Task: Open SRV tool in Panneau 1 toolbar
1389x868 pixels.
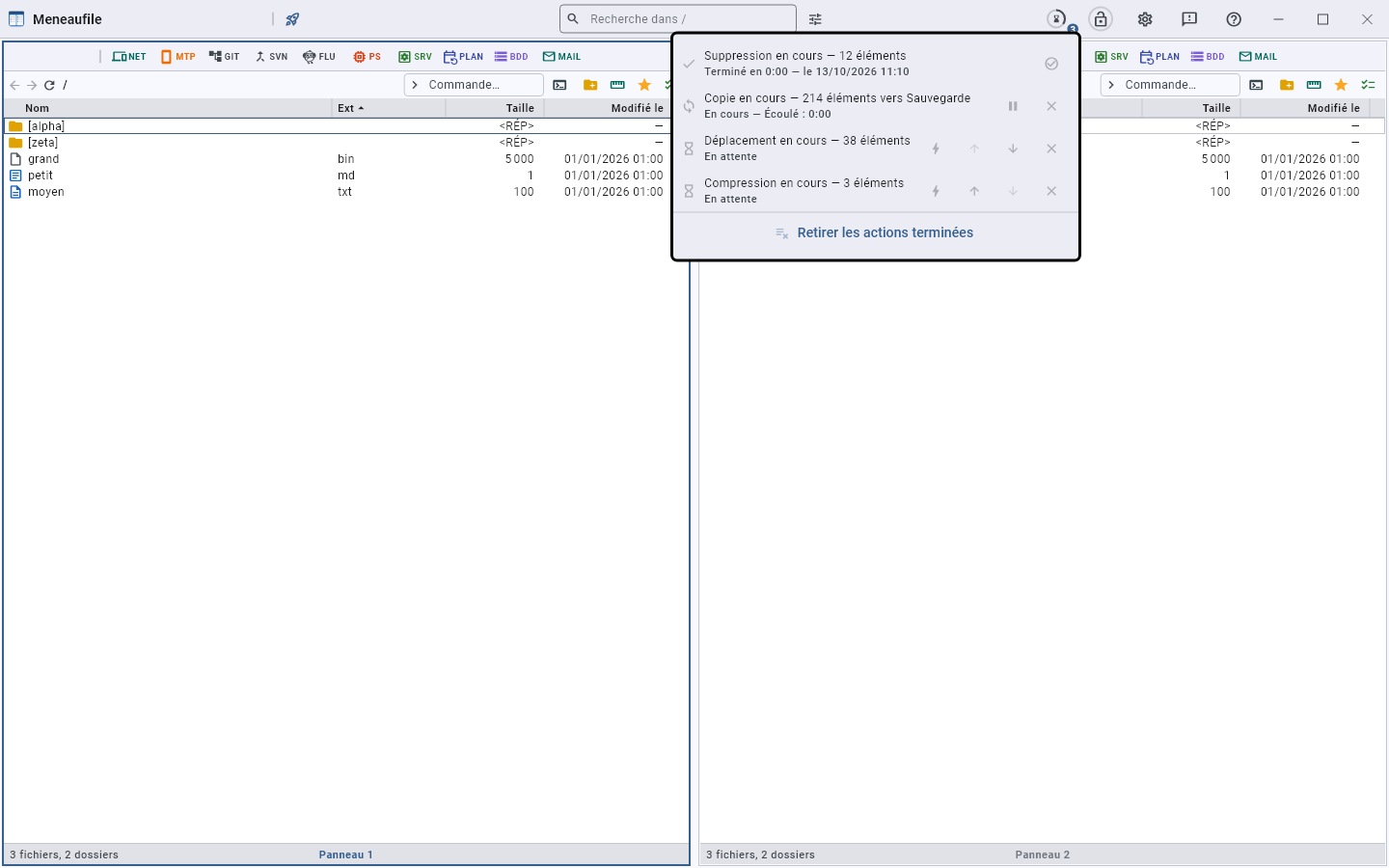Action: 415,57
